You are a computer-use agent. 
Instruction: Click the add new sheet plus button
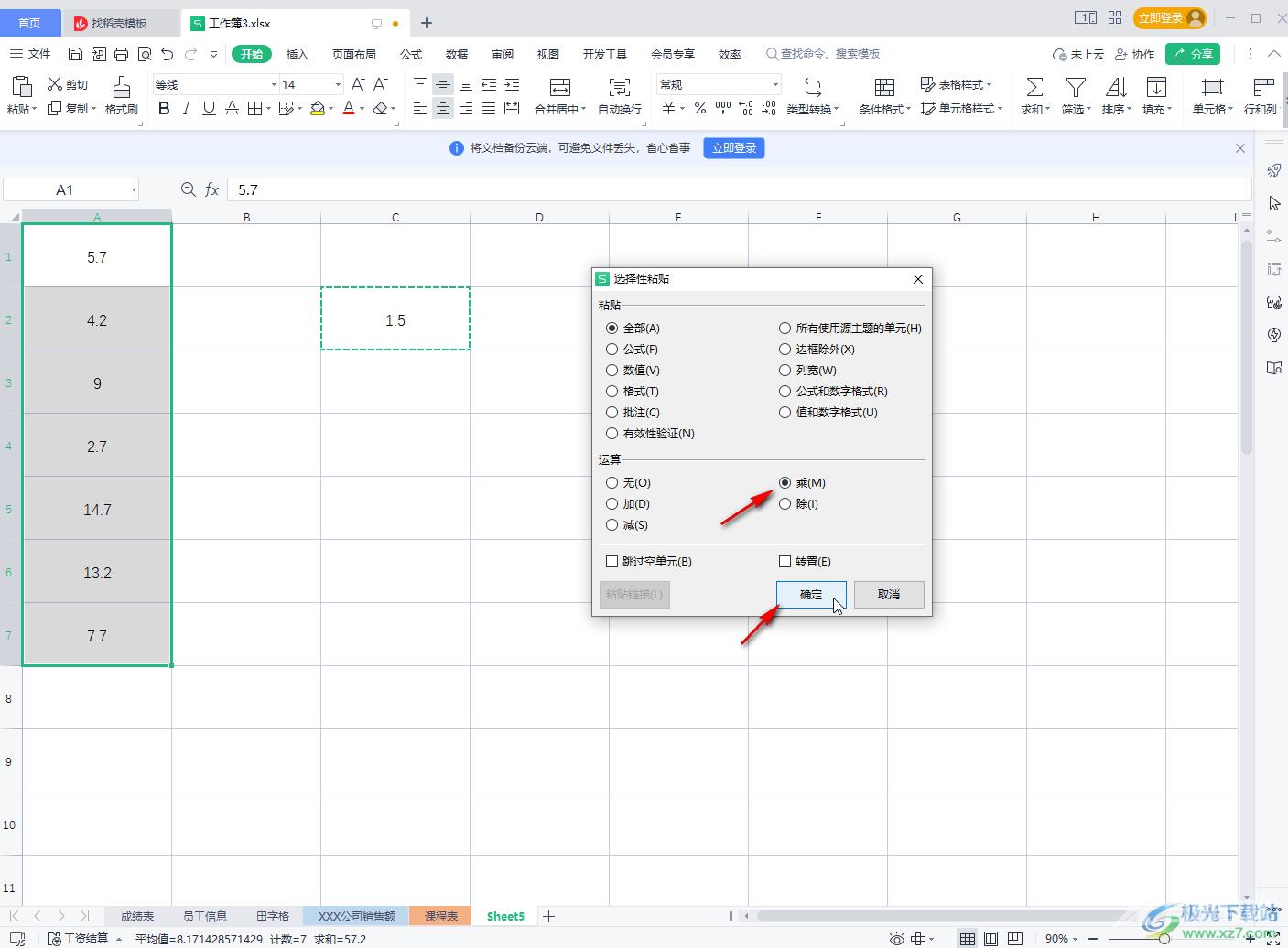pos(548,916)
